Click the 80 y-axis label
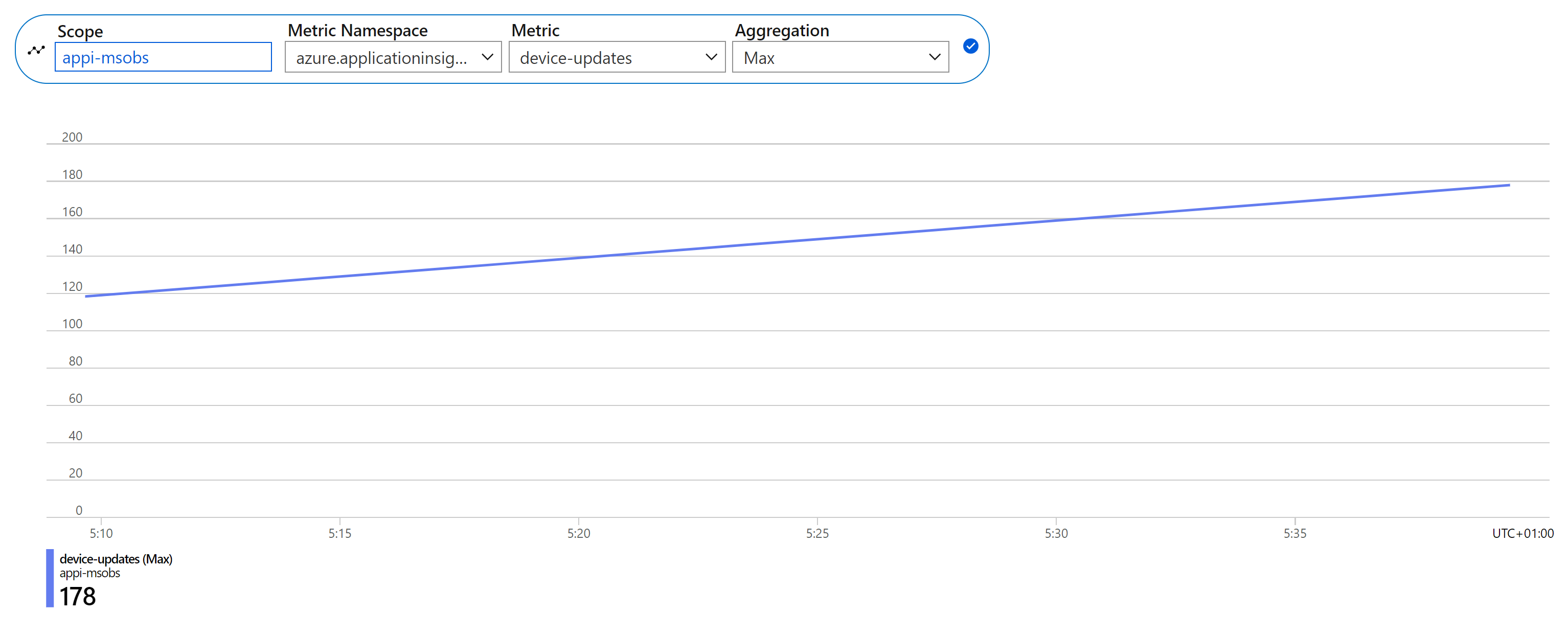Image resolution: width=1568 pixels, height=635 pixels. coord(76,361)
